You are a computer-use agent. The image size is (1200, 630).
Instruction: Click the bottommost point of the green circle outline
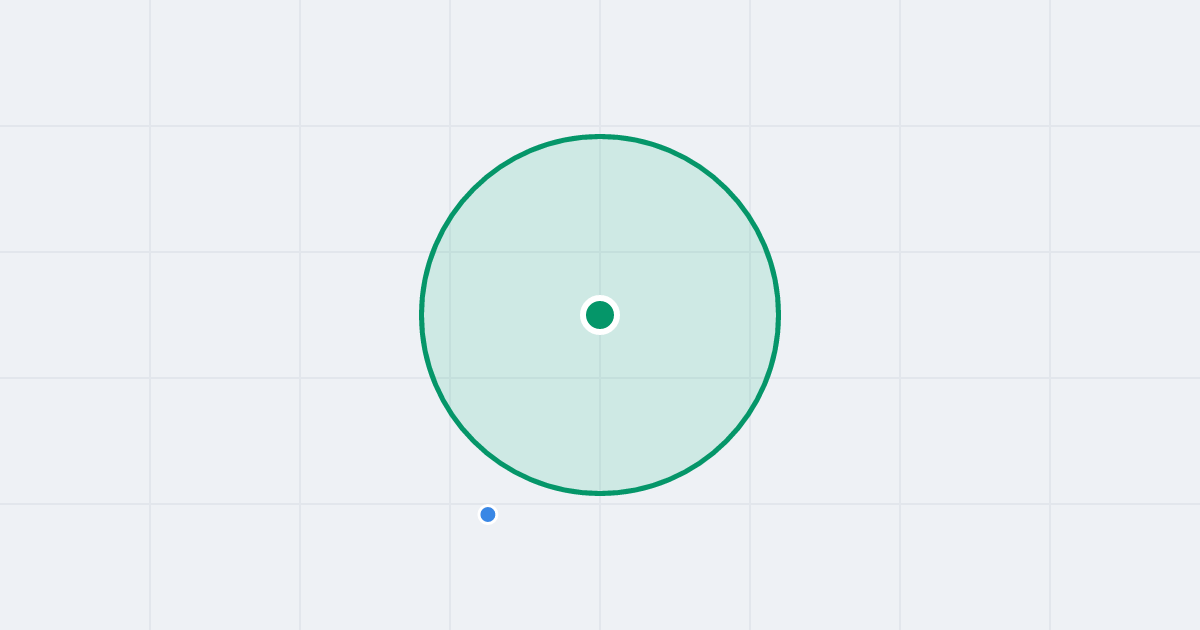click(x=600, y=492)
